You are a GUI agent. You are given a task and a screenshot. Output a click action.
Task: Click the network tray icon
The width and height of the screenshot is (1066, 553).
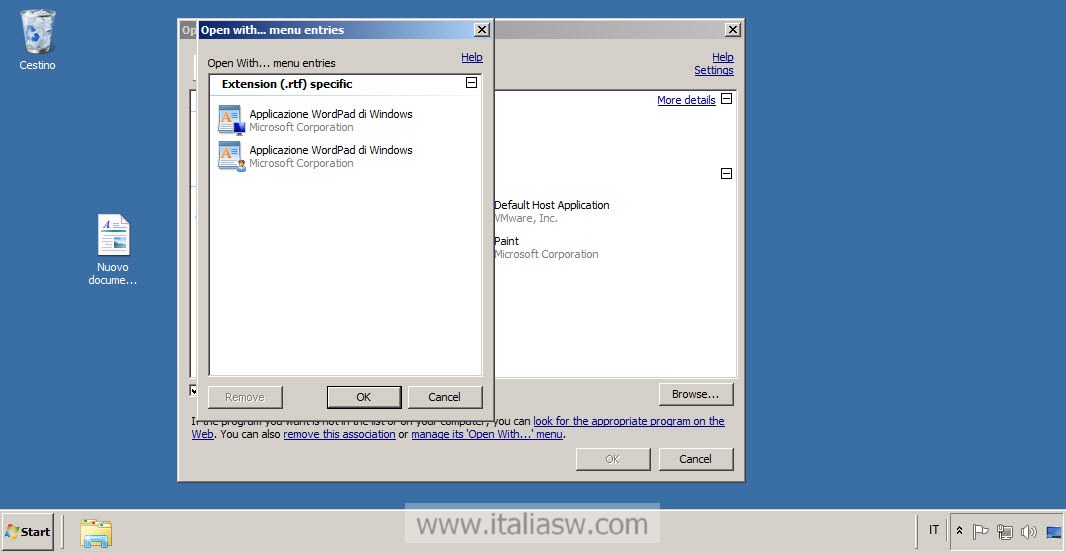1005,531
